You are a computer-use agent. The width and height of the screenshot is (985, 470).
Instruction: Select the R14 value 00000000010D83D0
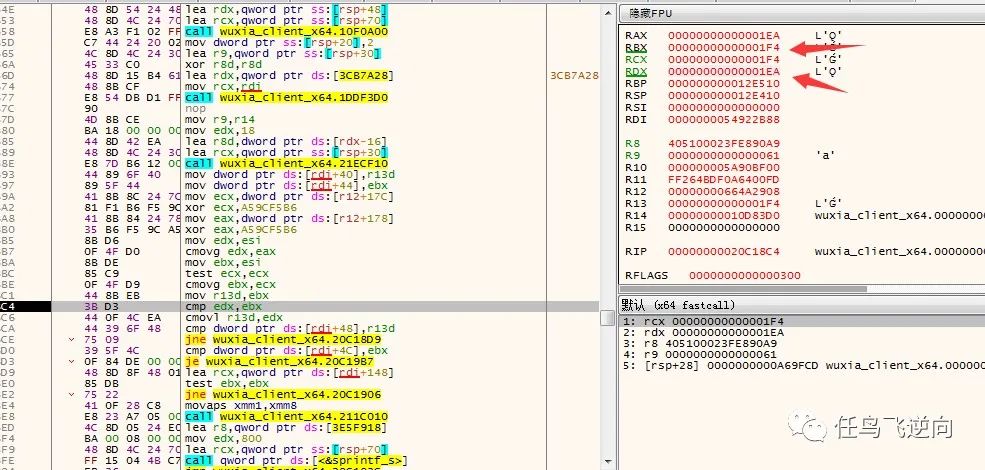[x=724, y=216]
